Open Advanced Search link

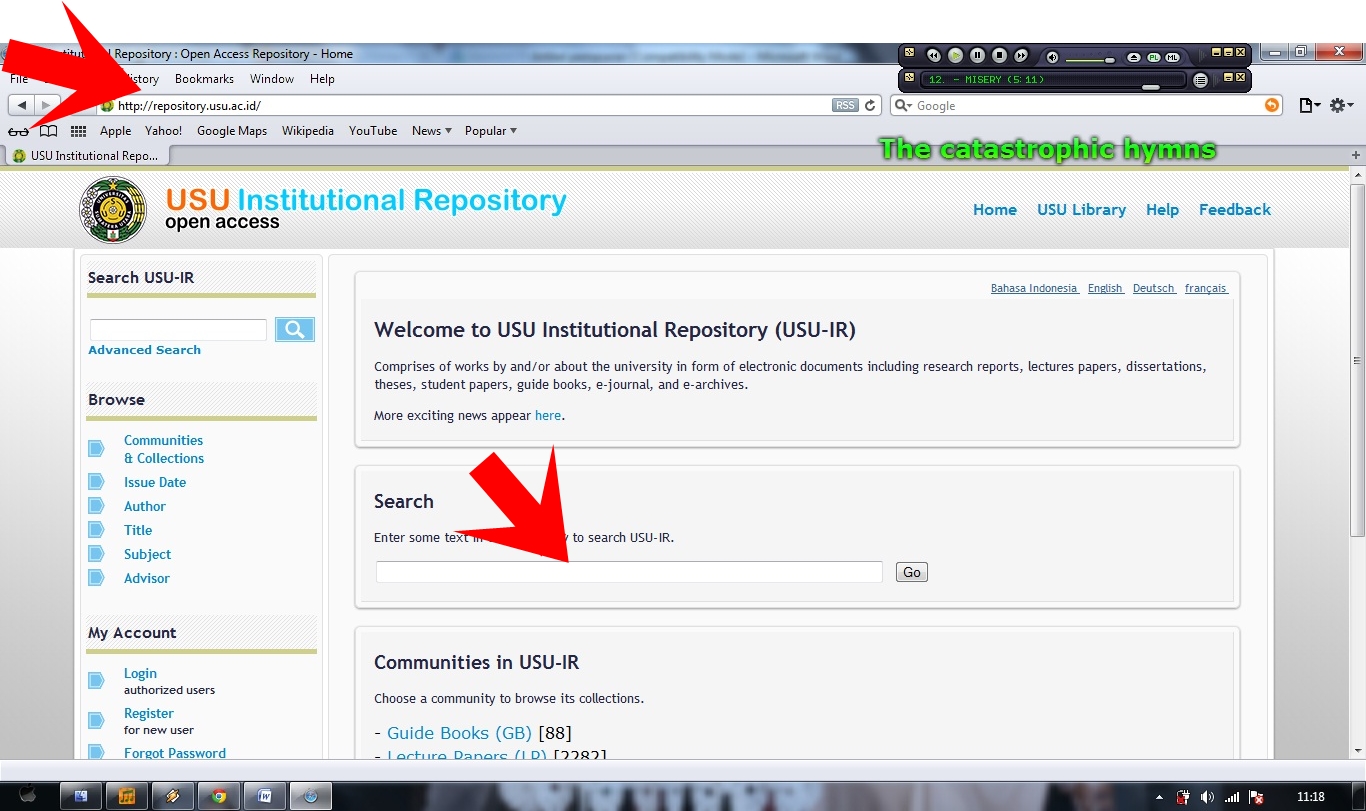pyautogui.click(x=144, y=350)
